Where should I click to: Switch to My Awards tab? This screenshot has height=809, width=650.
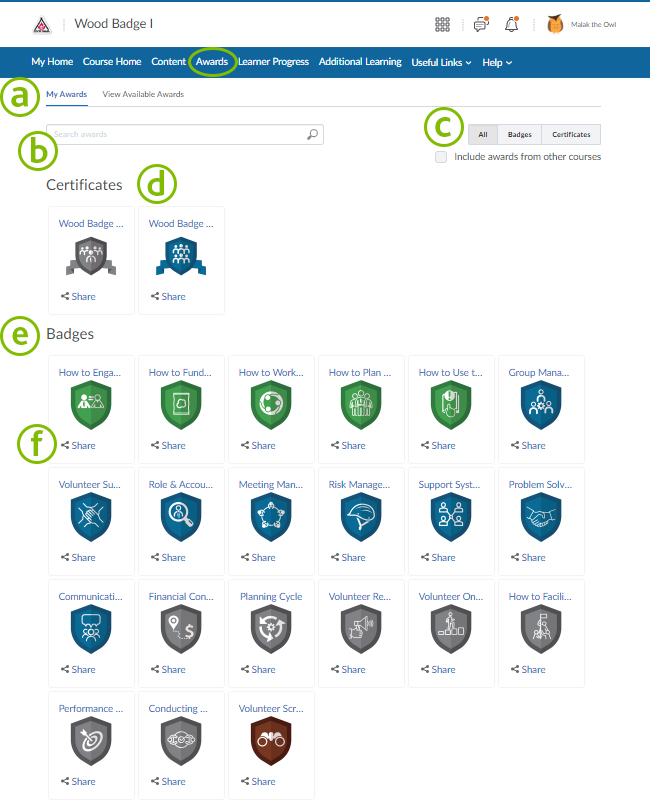coord(67,94)
